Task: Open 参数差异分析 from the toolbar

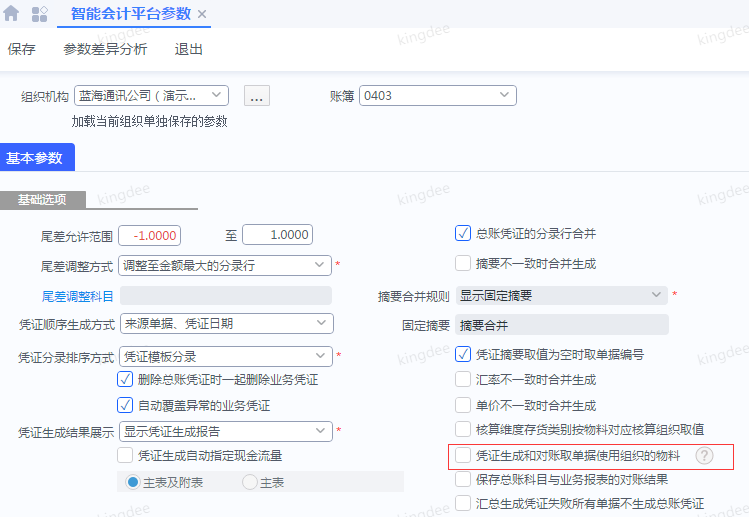Action: click(105, 49)
